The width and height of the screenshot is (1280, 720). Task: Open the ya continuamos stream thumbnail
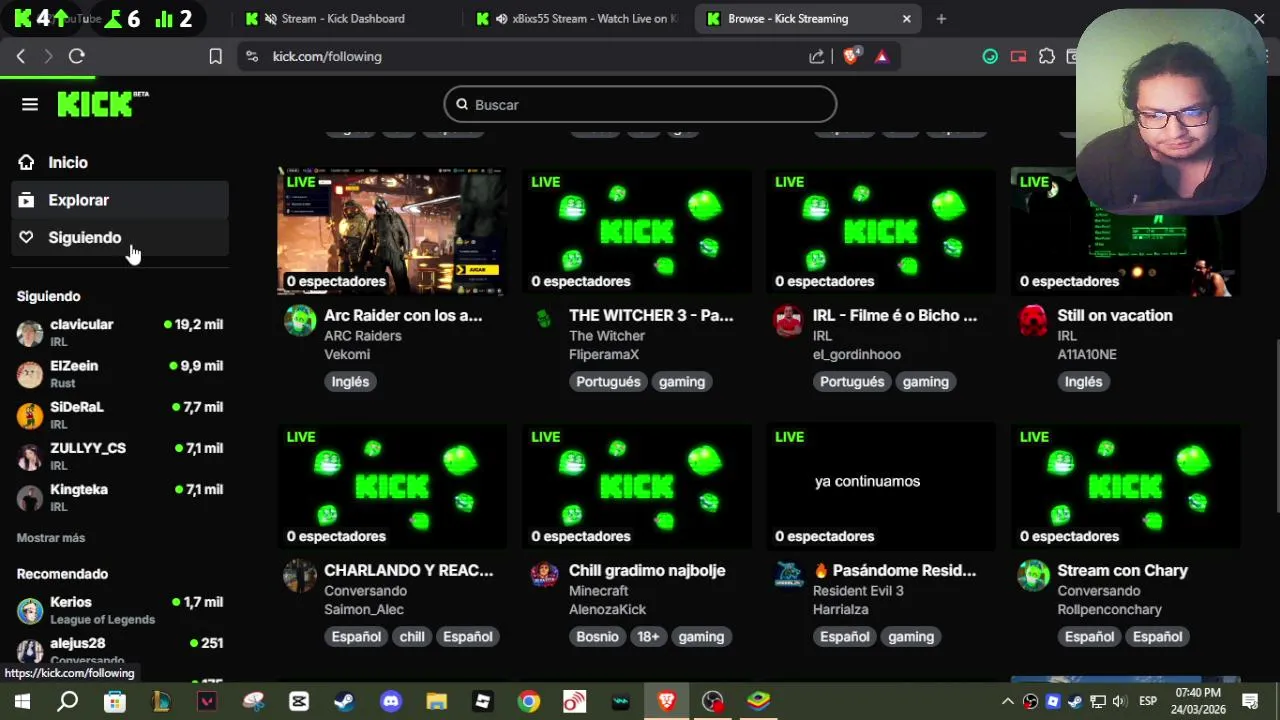click(x=881, y=486)
